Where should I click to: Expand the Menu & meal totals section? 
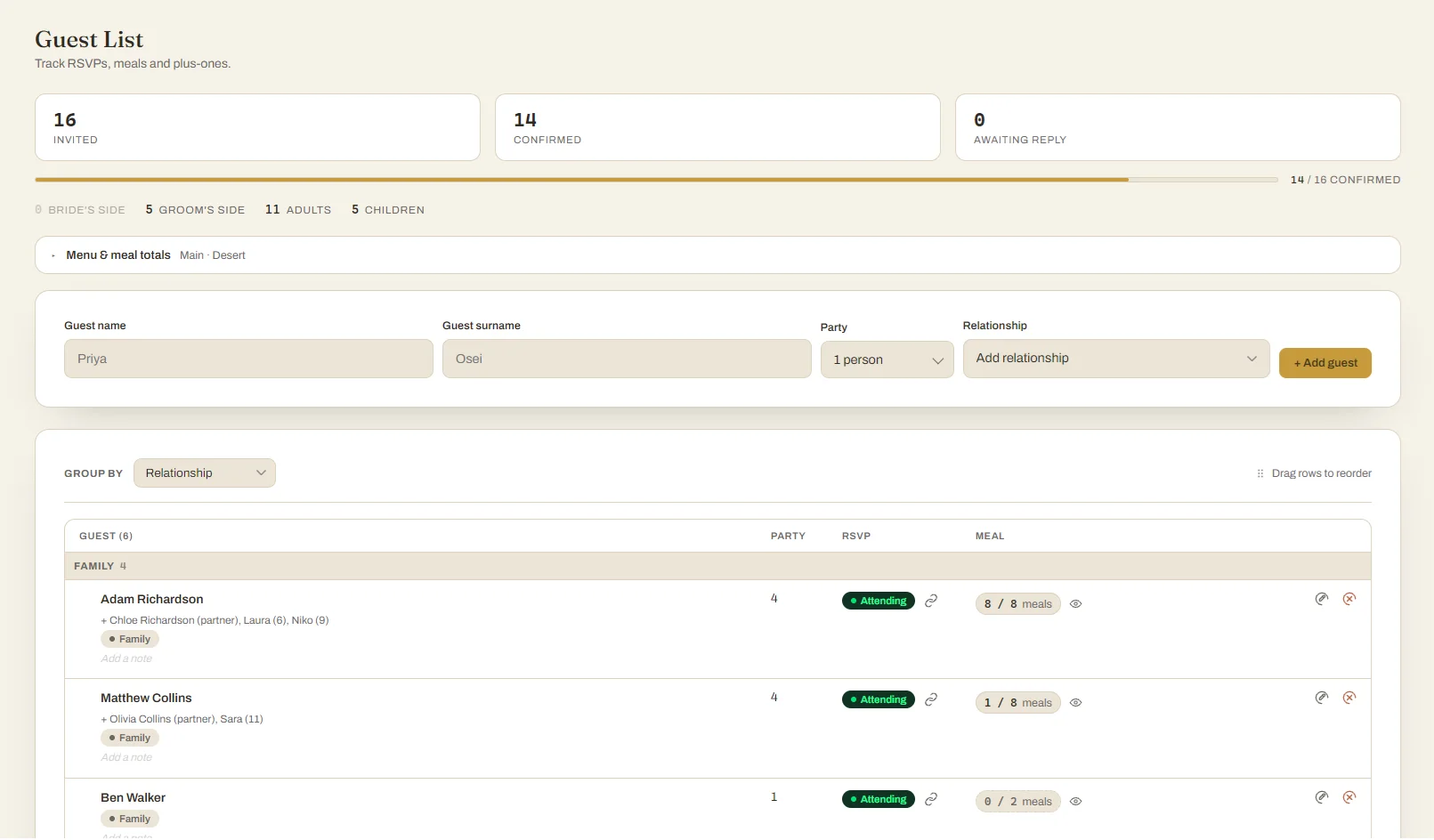[717, 254]
